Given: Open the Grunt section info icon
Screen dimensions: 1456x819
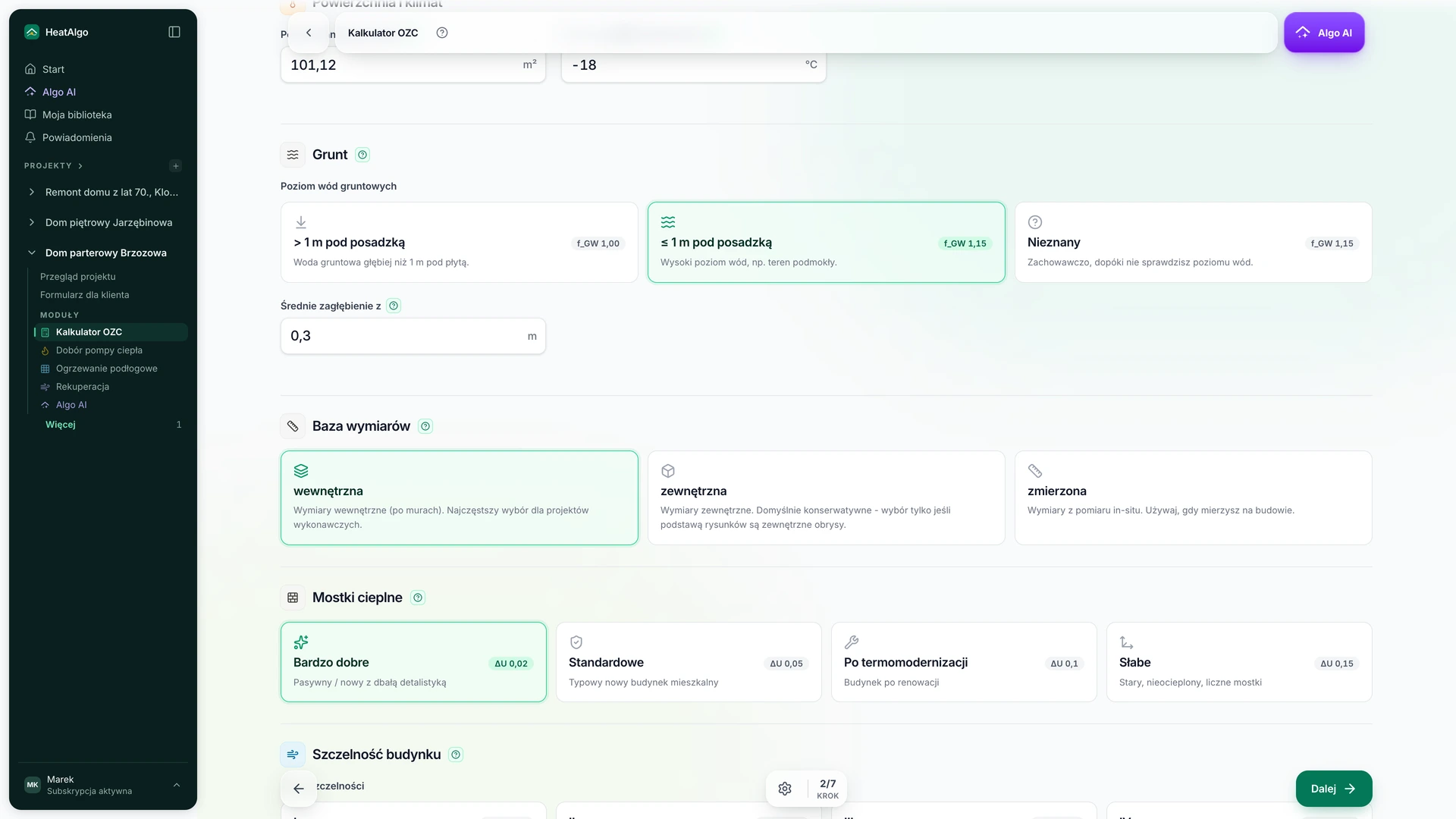Looking at the screenshot, I should click(x=362, y=155).
